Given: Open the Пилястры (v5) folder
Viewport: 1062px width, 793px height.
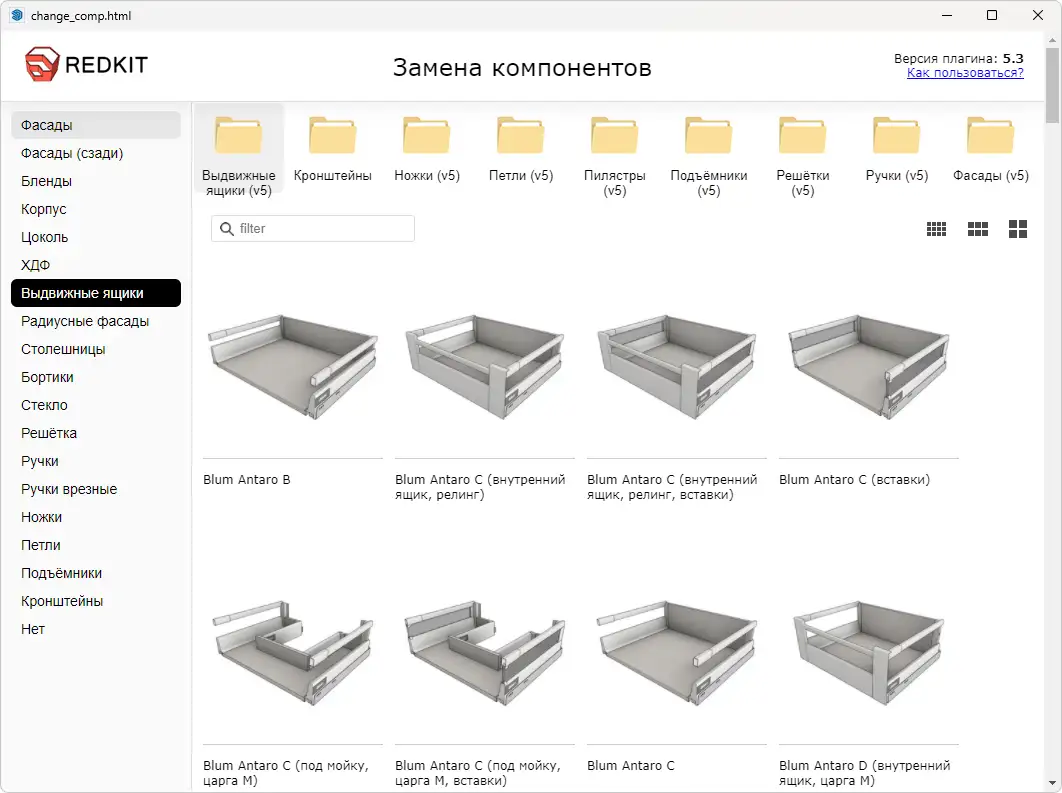Looking at the screenshot, I should coord(614,140).
